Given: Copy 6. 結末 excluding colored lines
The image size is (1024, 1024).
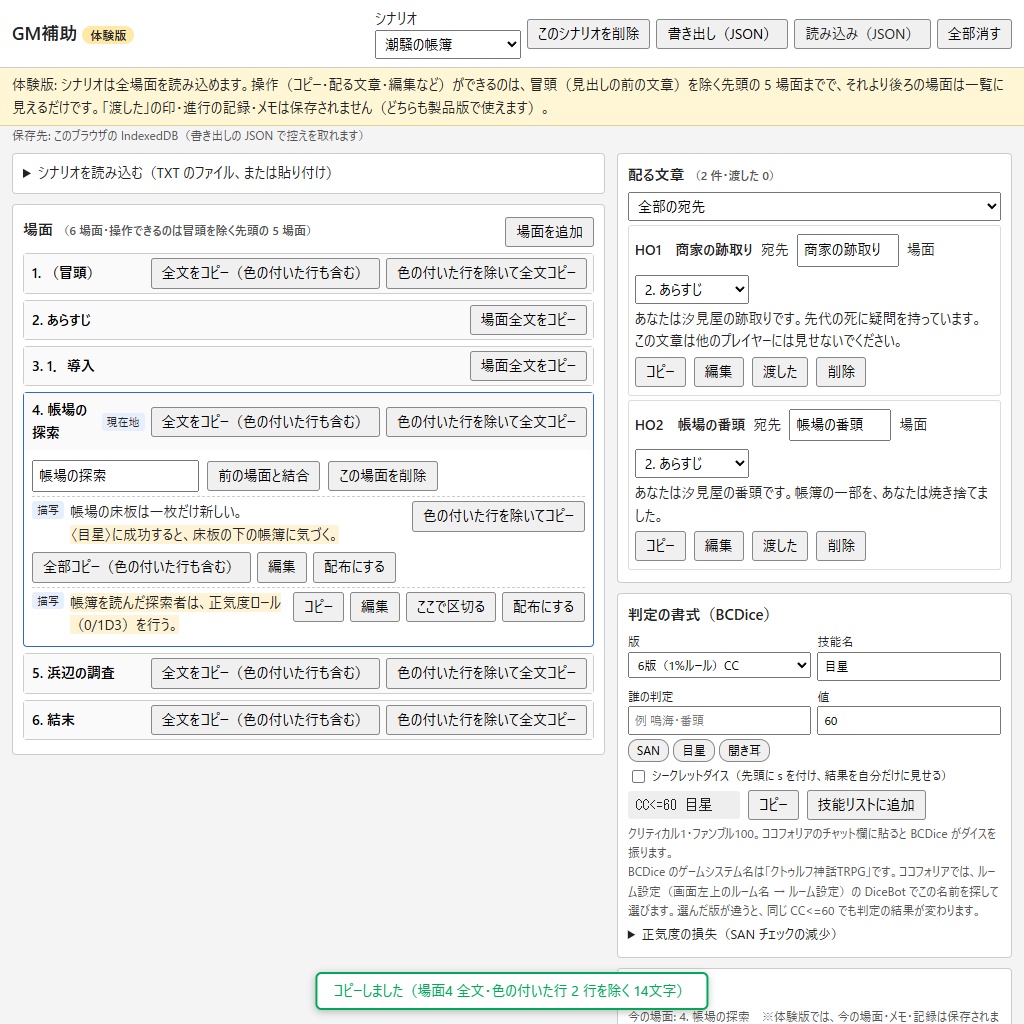Looking at the screenshot, I should click(487, 720).
